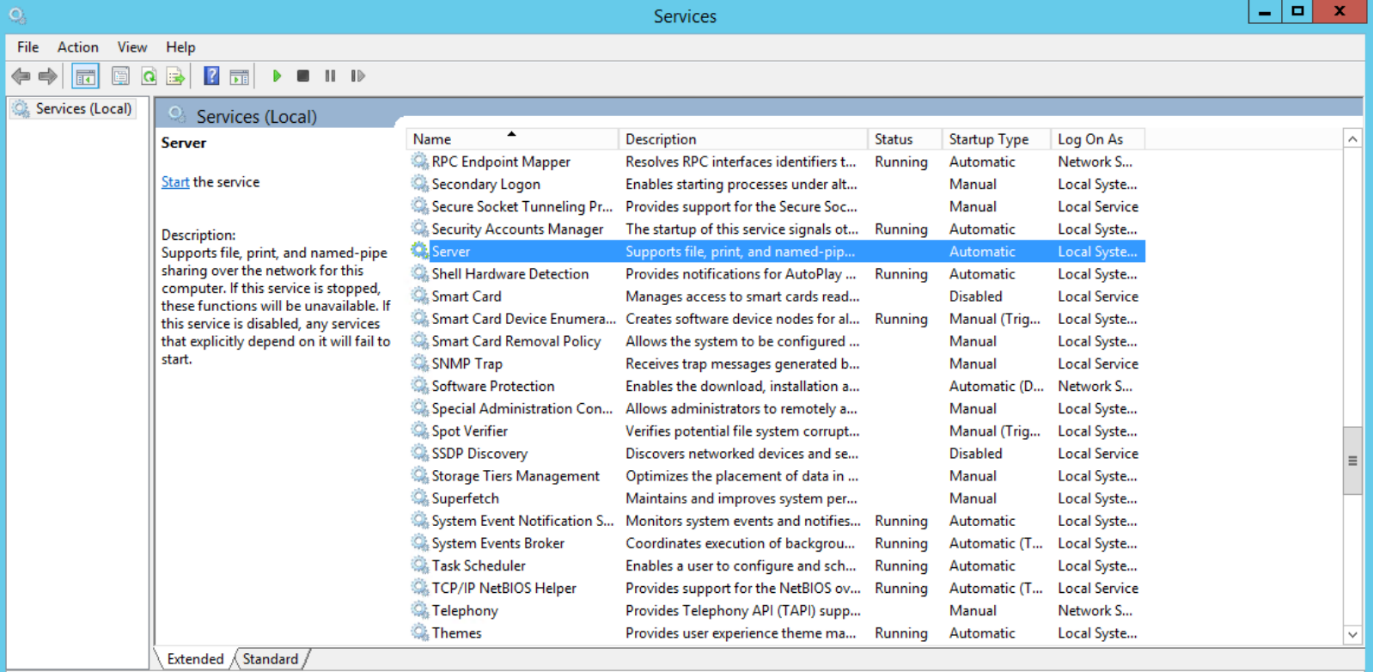1373x672 pixels.
Task: Click the scrollbar down arrow
Action: pyautogui.click(x=1352, y=632)
